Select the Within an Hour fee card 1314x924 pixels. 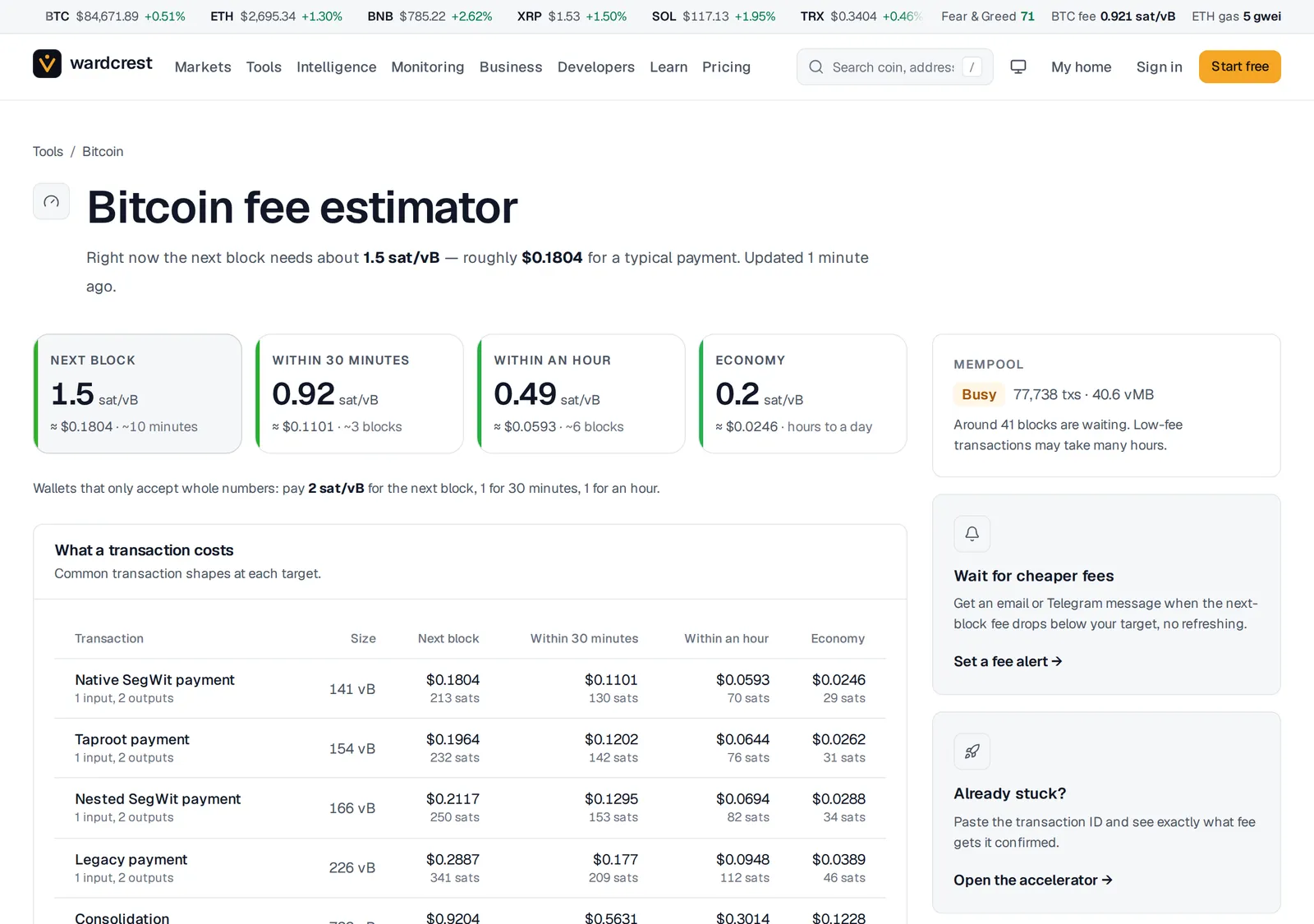[x=581, y=393]
